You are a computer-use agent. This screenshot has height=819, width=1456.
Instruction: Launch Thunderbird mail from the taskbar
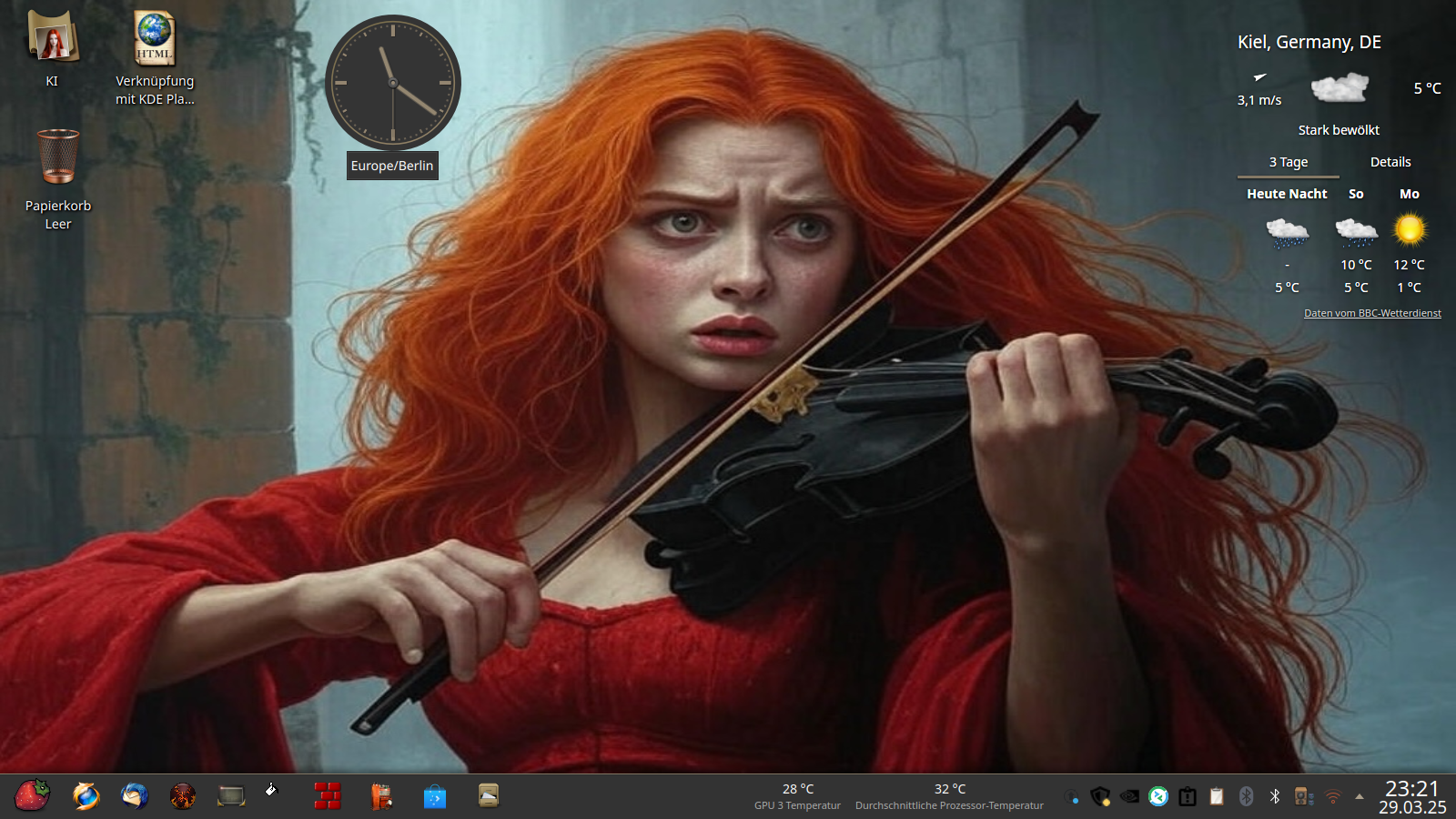pos(134,796)
